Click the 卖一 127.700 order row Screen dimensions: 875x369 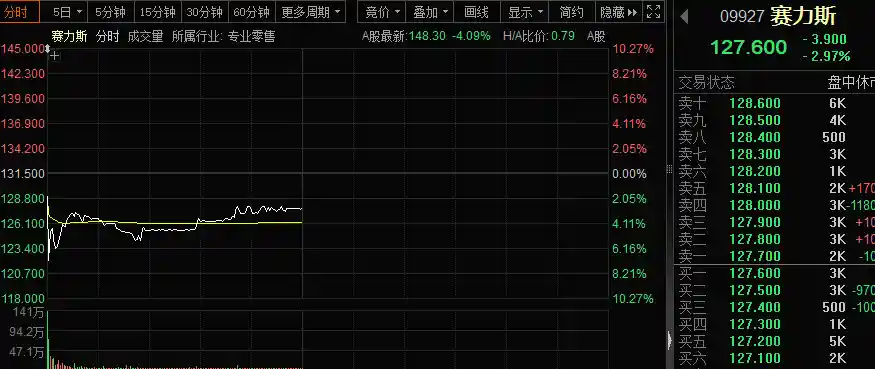pos(775,256)
